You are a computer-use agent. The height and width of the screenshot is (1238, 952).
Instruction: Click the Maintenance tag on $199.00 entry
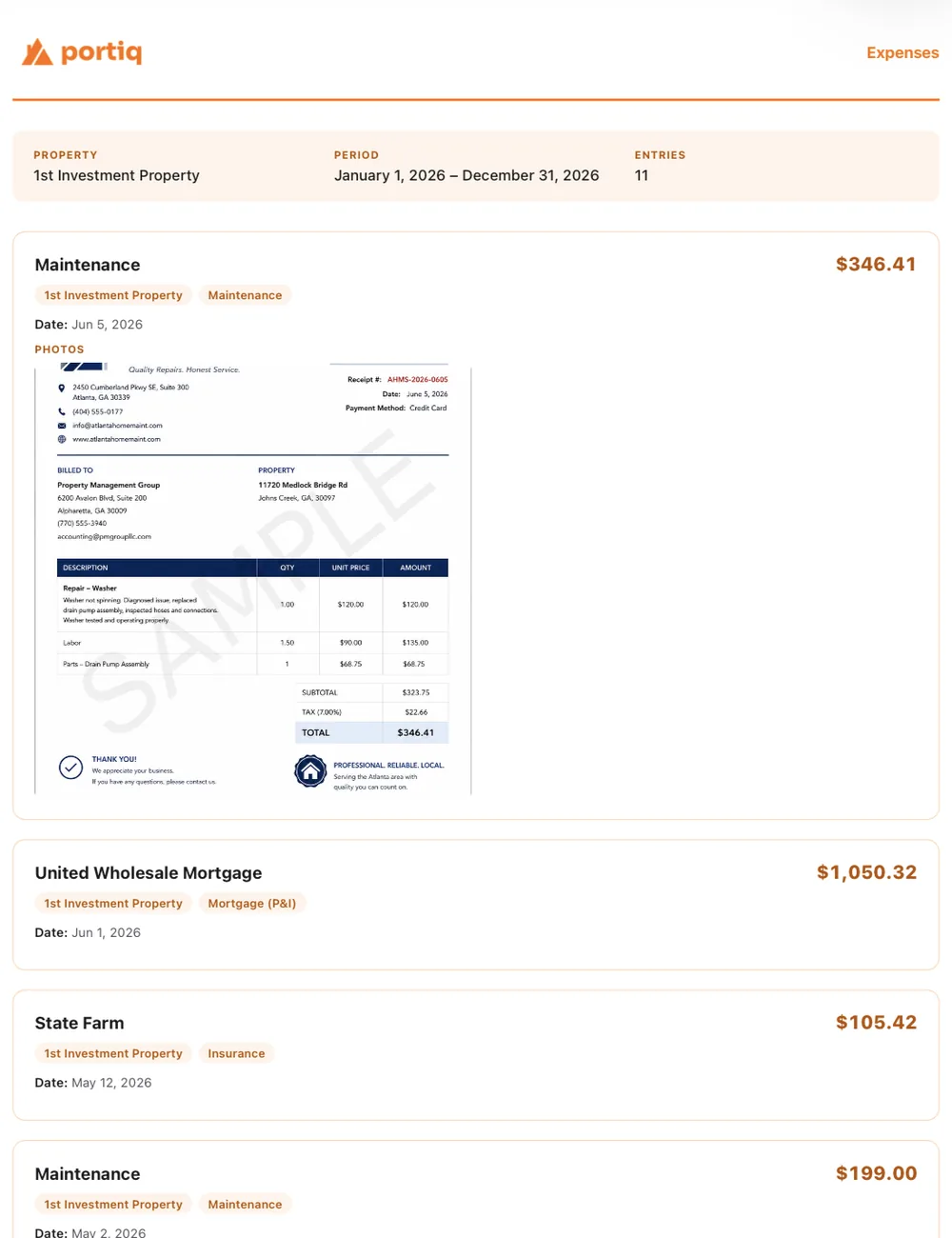pos(245,1204)
